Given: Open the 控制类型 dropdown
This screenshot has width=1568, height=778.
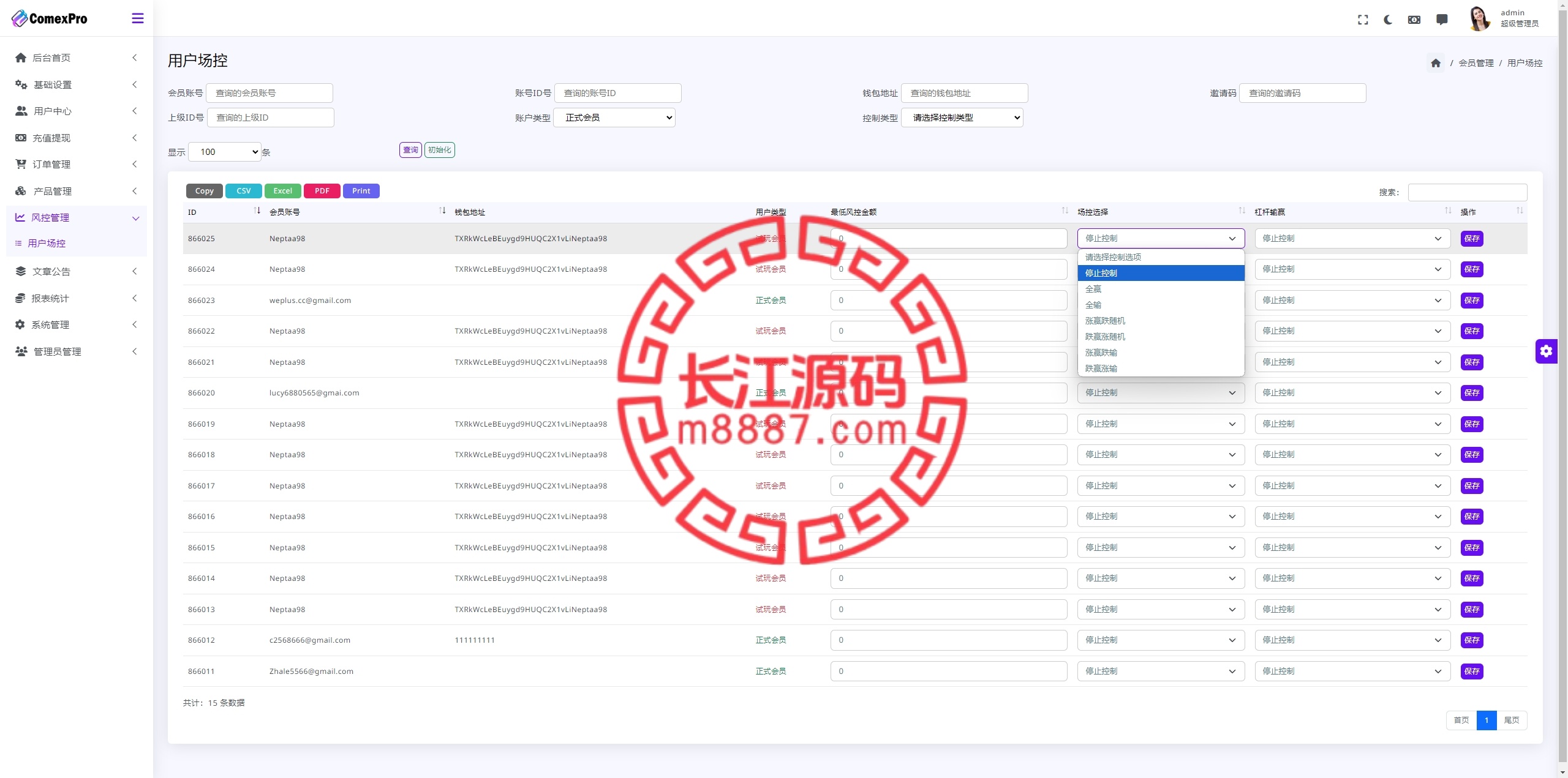Looking at the screenshot, I should (x=962, y=118).
